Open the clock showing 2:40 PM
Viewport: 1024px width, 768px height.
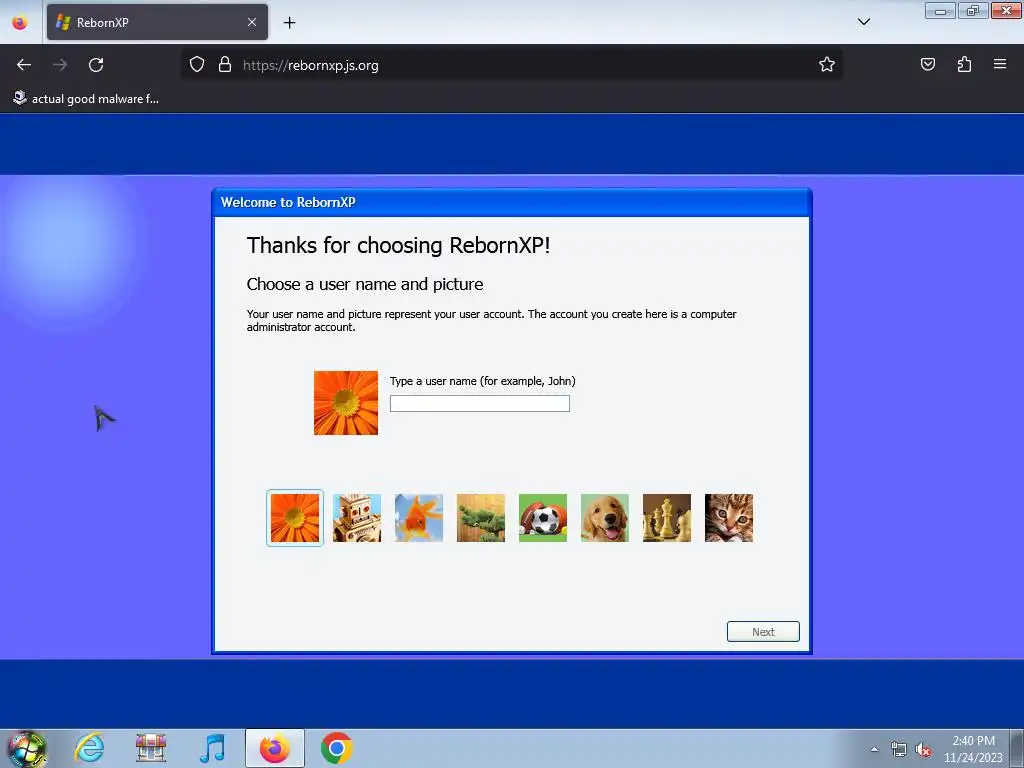(x=973, y=749)
